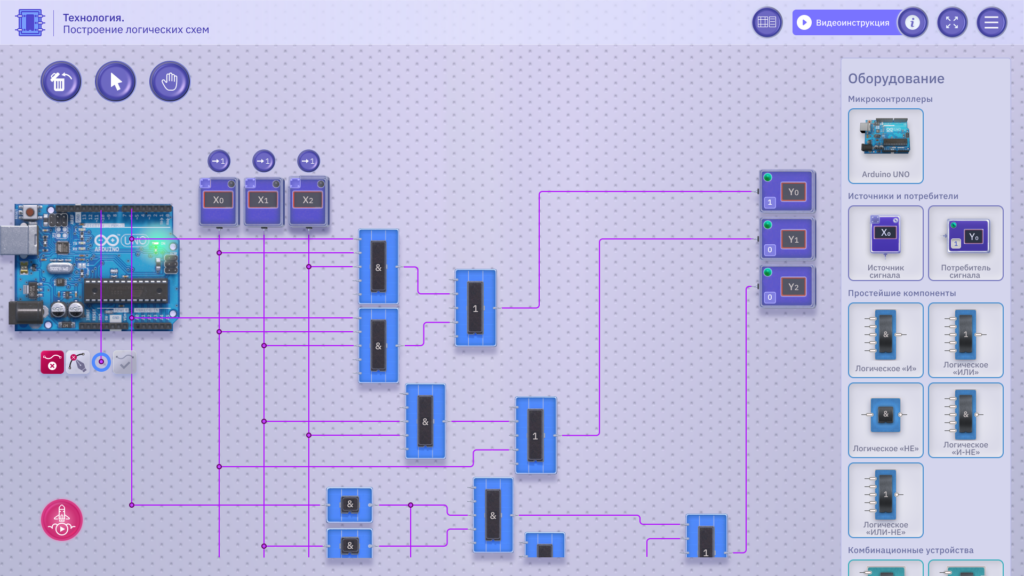Select the arrow pointer tool
The width and height of the screenshot is (1024, 576).
(x=115, y=81)
